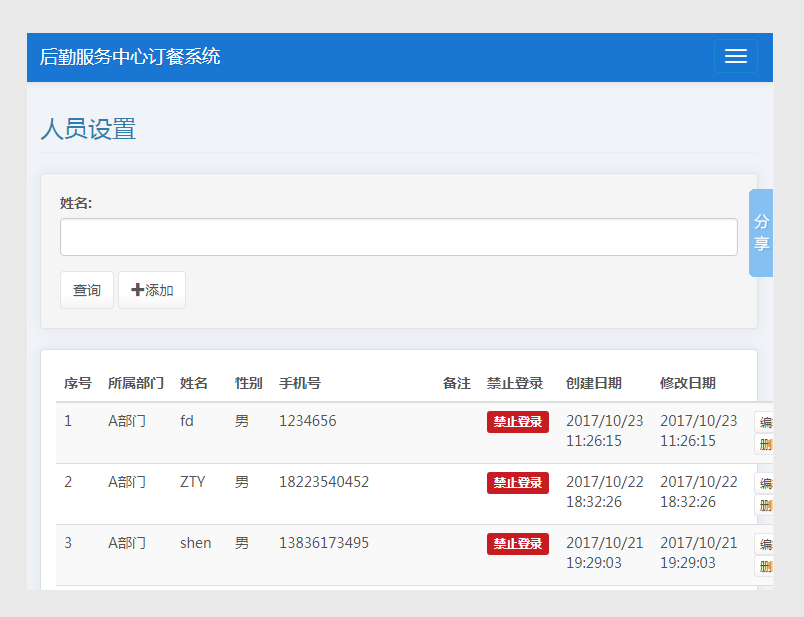The image size is (804, 617).
Task: Click the edit button for ZTY row
Action: click(765, 484)
